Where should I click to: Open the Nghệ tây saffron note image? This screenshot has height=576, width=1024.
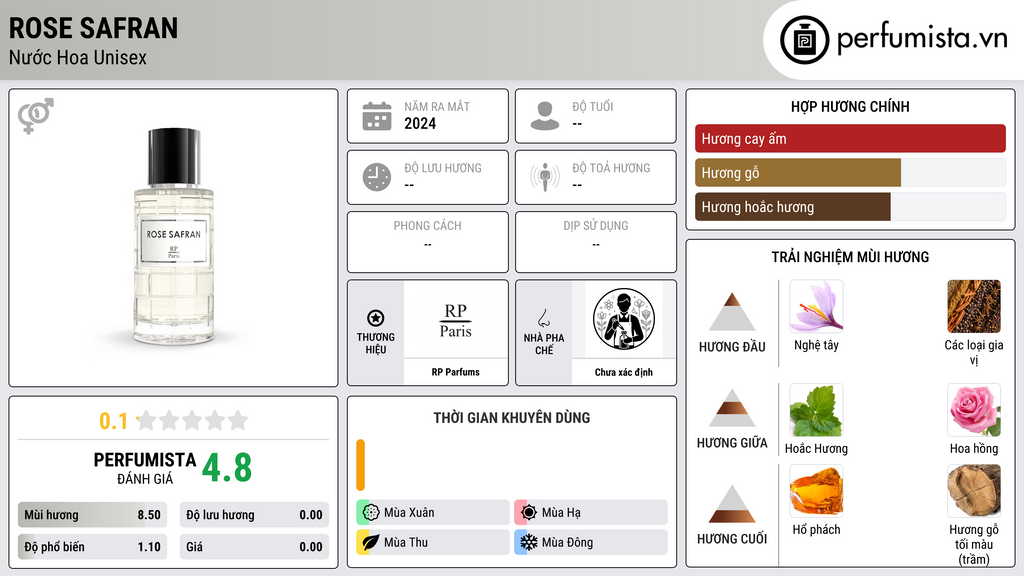[816, 306]
